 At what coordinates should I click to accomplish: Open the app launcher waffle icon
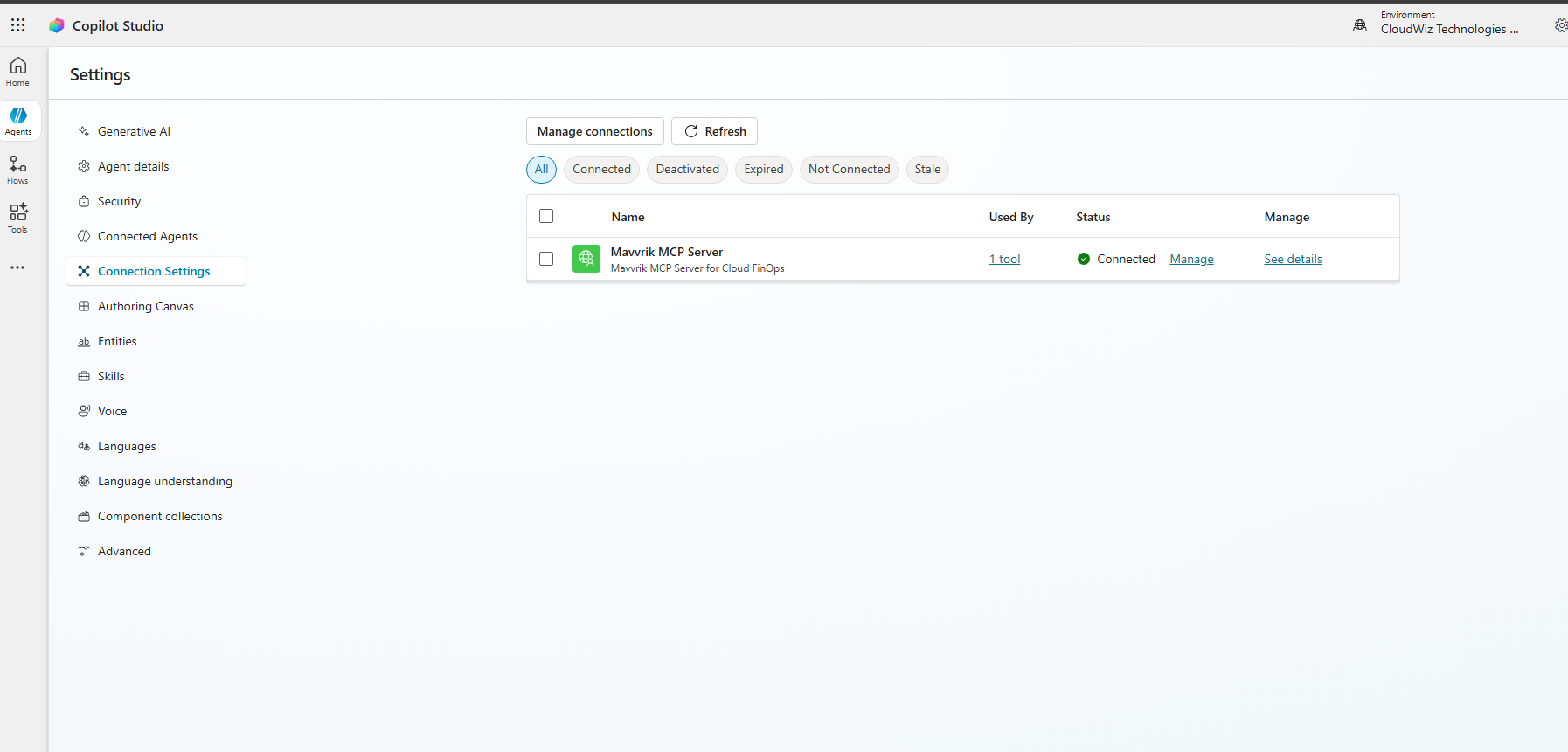pyautogui.click(x=17, y=25)
